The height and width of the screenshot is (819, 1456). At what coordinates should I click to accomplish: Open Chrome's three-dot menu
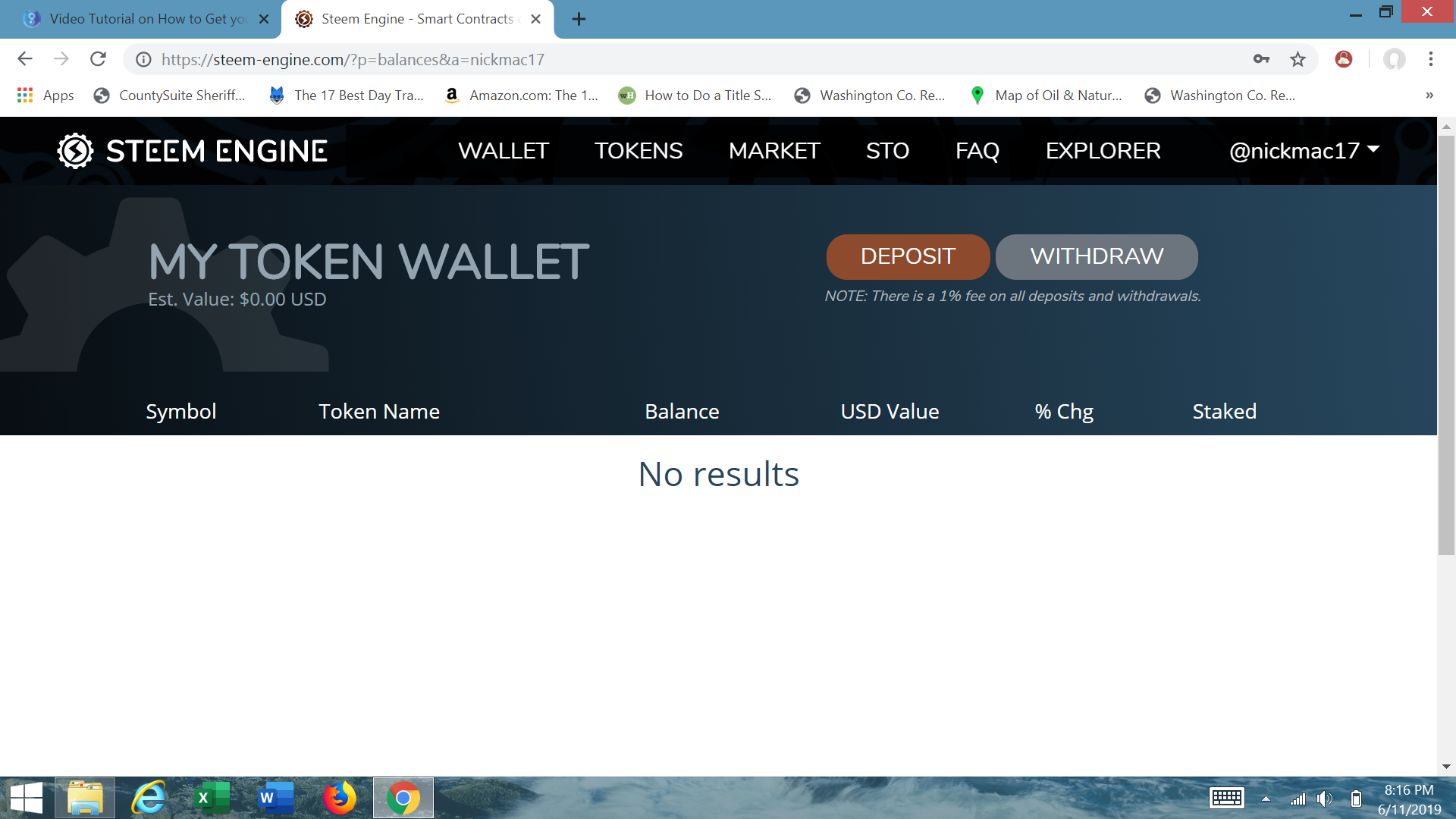coord(1430,59)
